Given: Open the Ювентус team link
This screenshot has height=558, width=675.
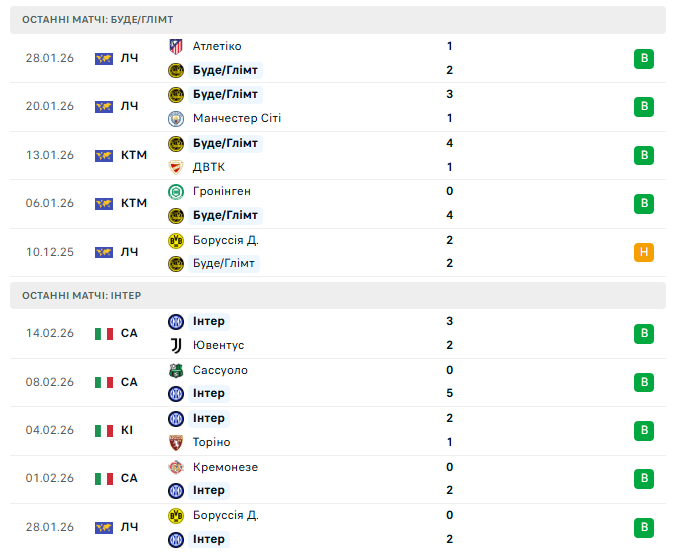Looking at the screenshot, I should pyautogui.click(x=218, y=345).
